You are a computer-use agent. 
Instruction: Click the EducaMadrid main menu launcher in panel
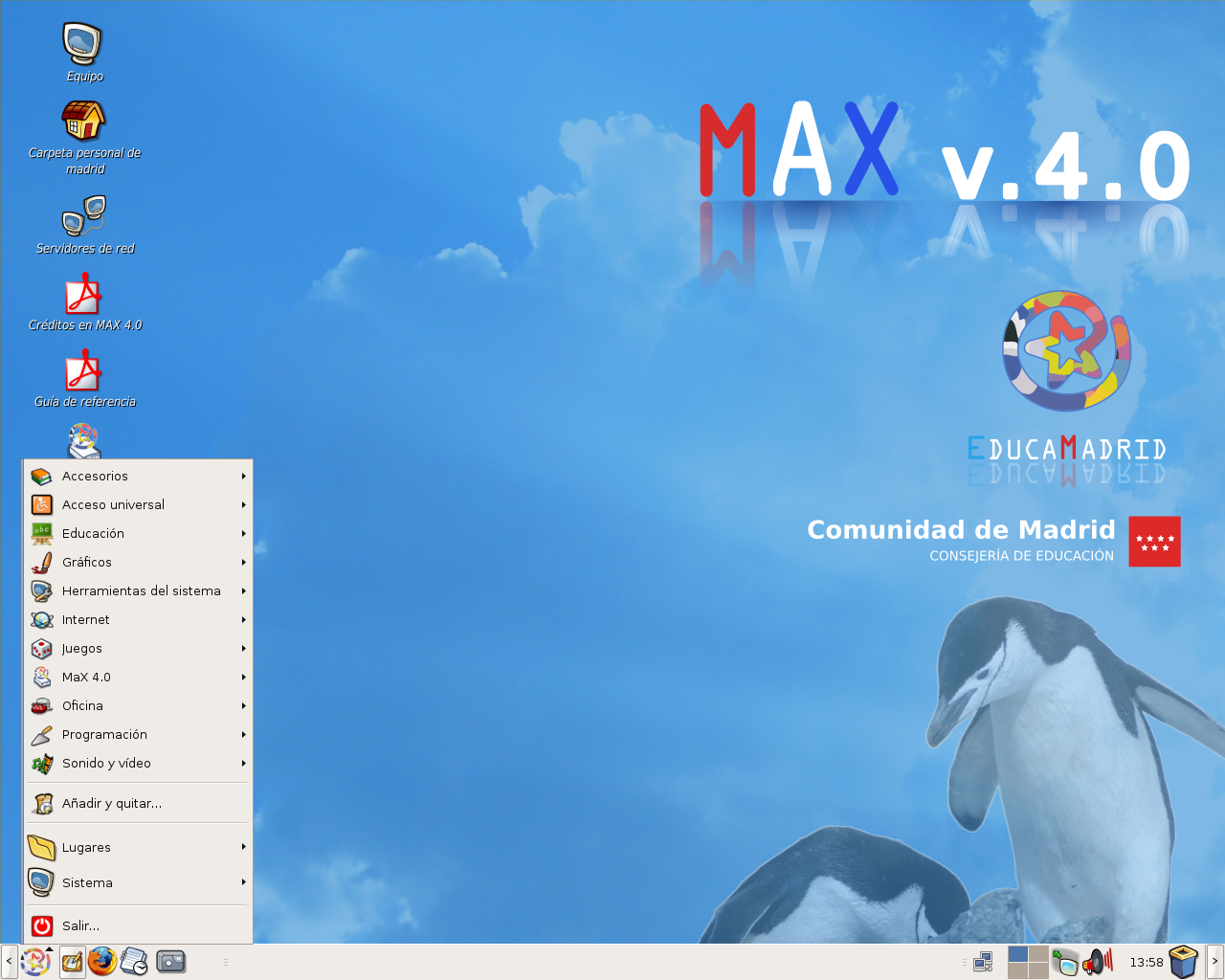[35, 961]
